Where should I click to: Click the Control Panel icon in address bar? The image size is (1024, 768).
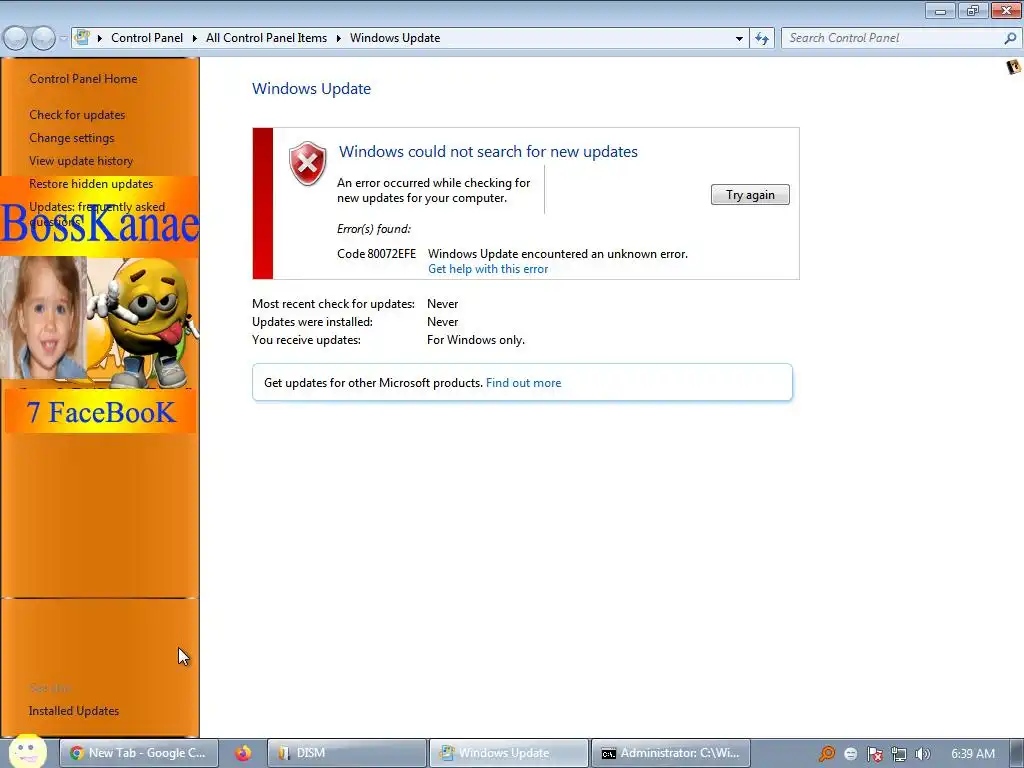tap(82, 37)
